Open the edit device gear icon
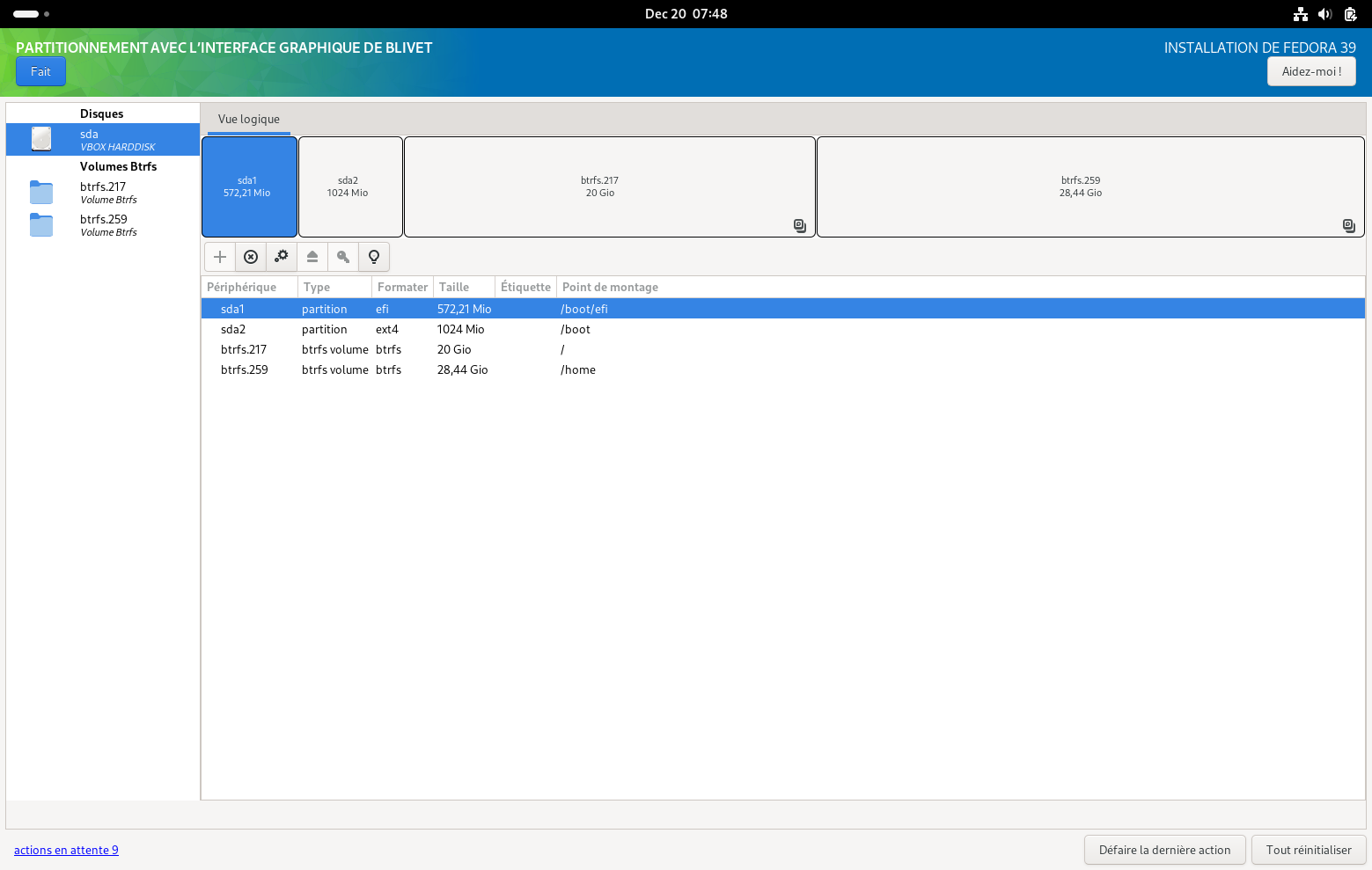The height and width of the screenshot is (870, 1372). point(282,257)
